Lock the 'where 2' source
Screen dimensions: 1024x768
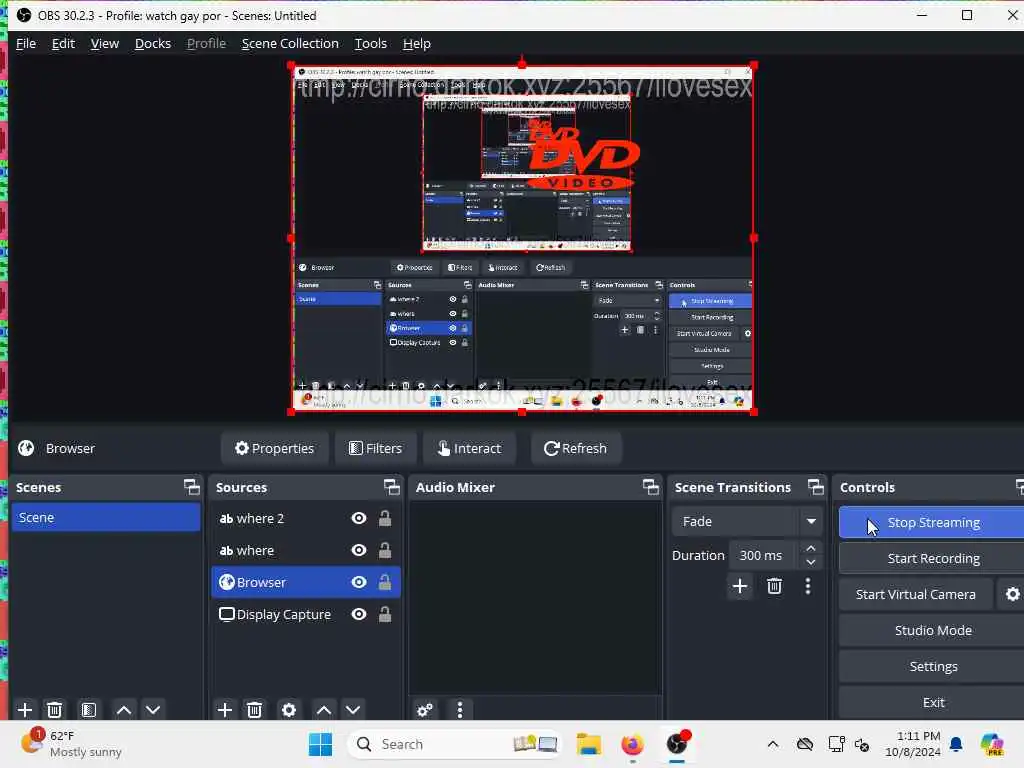pyautogui.click(x=385, y=518)
